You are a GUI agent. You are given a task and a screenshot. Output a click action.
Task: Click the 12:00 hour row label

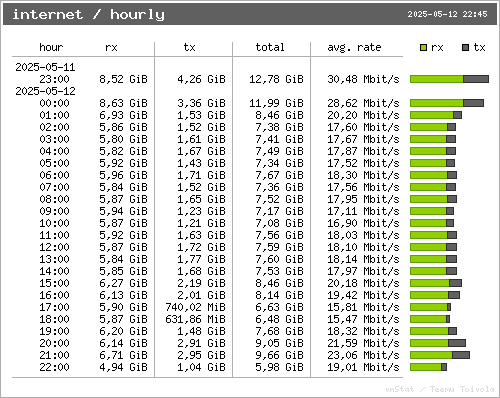(x=54, y=247)
